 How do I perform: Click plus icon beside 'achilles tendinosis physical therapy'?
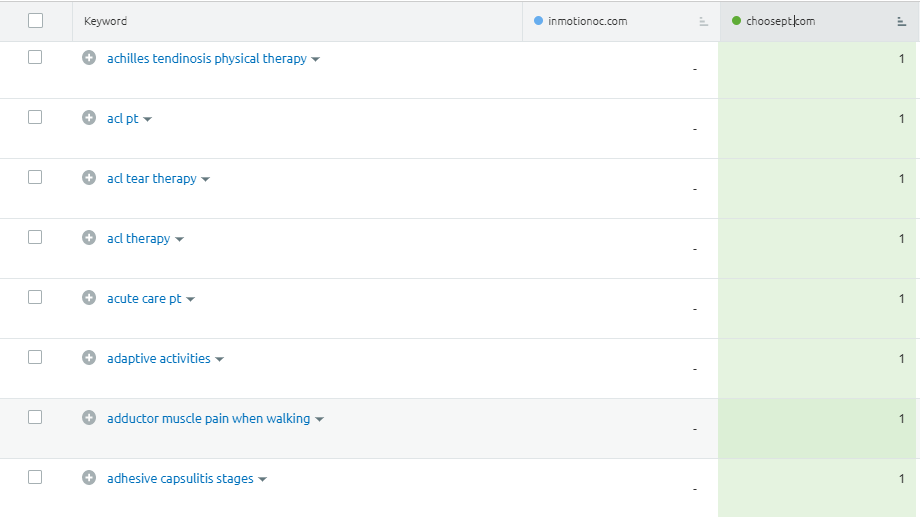89,58
